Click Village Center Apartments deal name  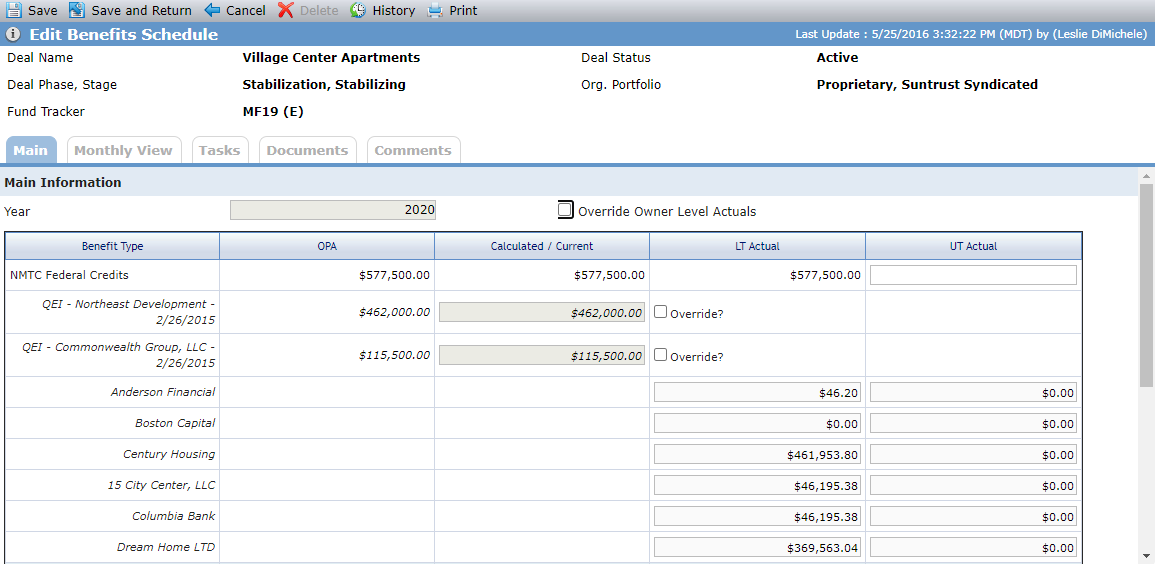click(331, 57)
